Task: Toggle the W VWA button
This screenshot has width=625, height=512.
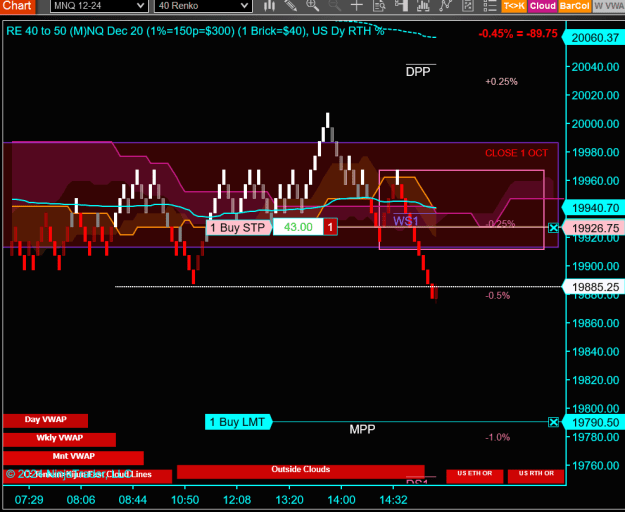Action: pos(609,6)
